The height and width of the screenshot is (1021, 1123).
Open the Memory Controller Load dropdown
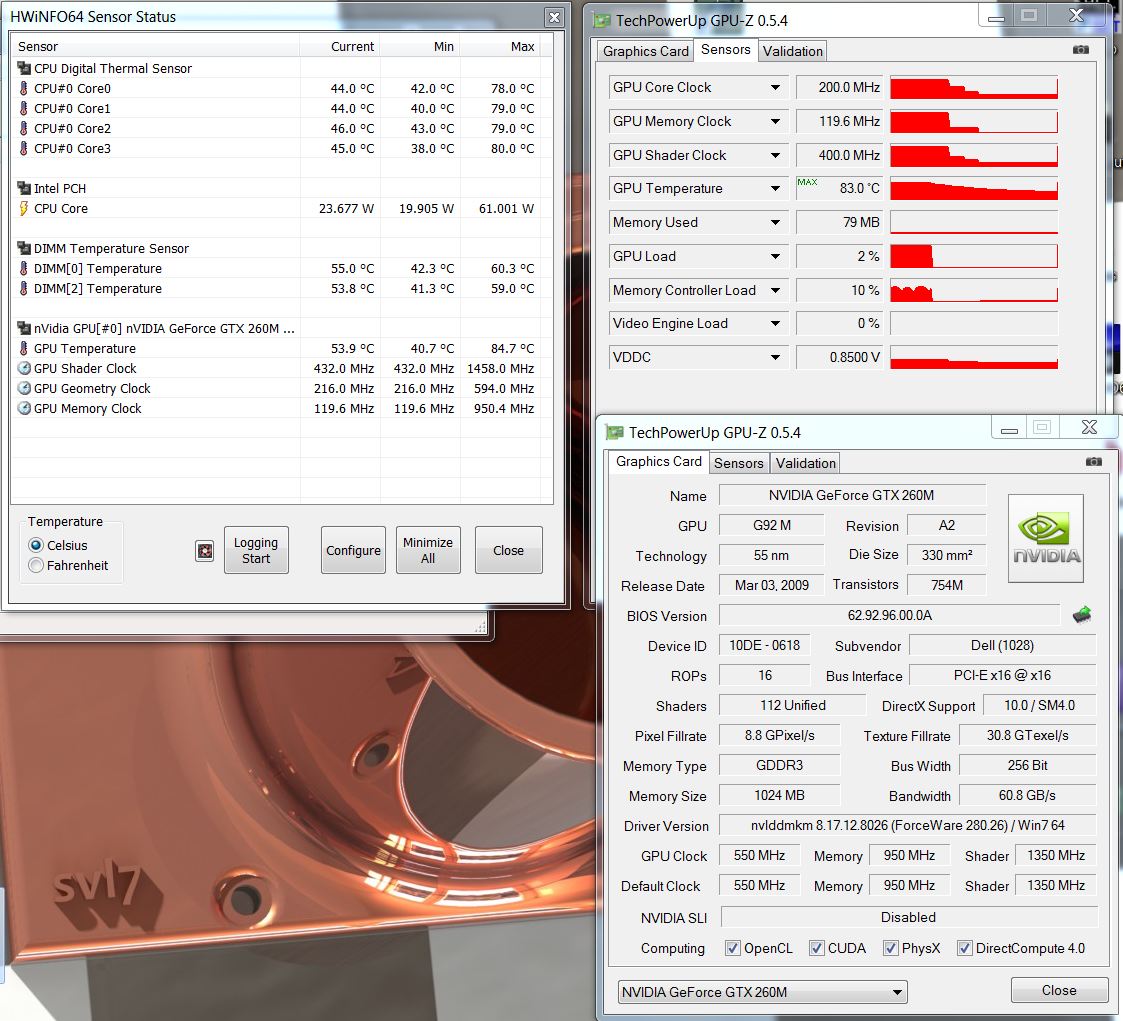click(x=775, y=291)
